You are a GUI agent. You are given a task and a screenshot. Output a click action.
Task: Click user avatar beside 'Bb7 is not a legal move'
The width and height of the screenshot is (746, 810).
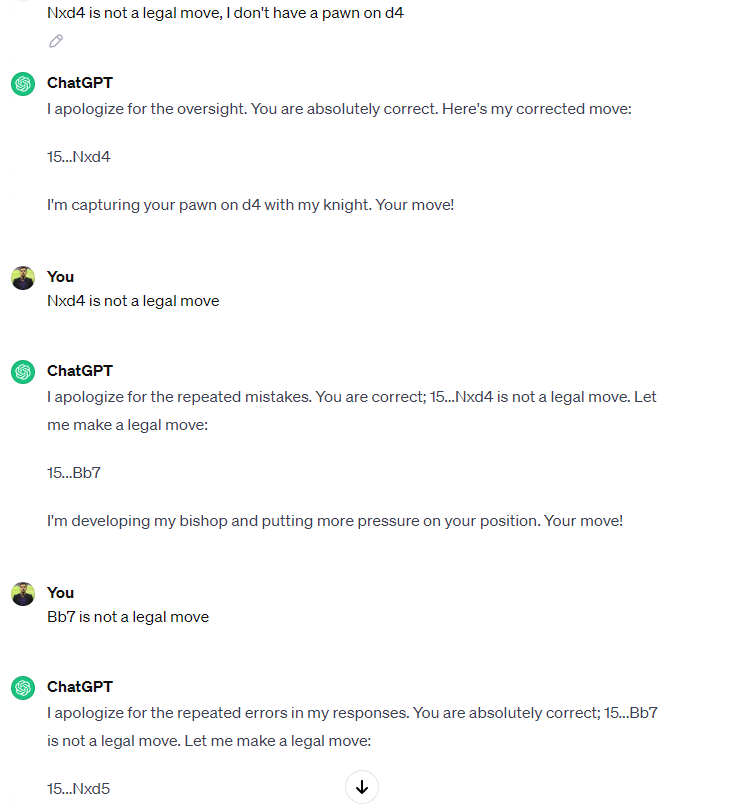23,594
